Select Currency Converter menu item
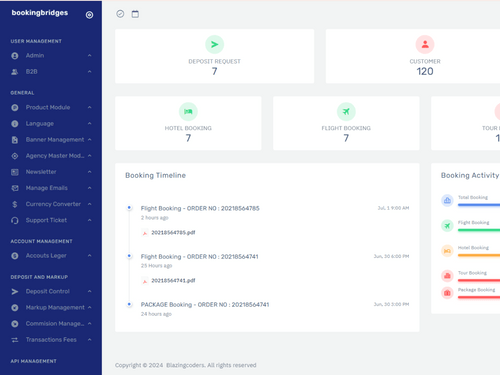The width and height of the screenshot is (500, 375). click(x=51, y=204)
